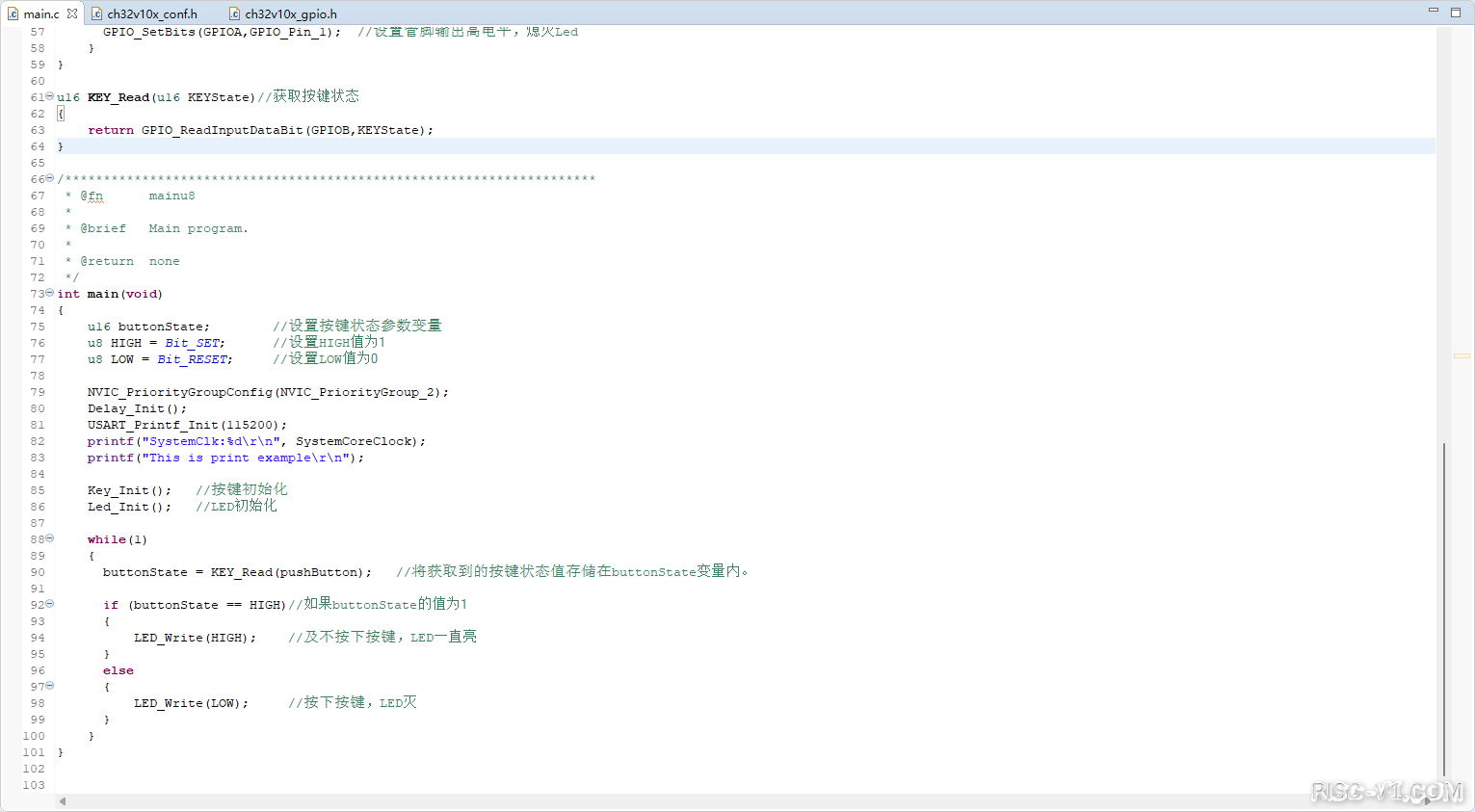This screenshot has width=1475, height=812.
Task: Click the GPIO_SetBits call on line 57
Action: pyautogui.click(x=222, y=32)
